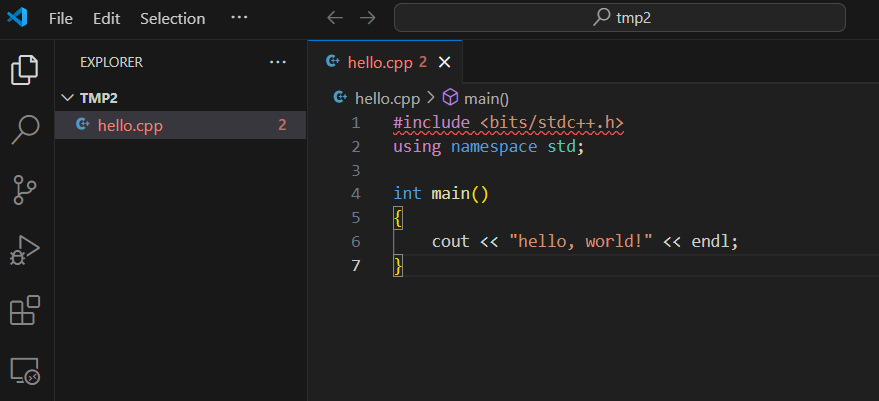The width and height of the screenshot is (879, 401).
Task: Click the tmp2 command center search box
Action: click(619, 18)
